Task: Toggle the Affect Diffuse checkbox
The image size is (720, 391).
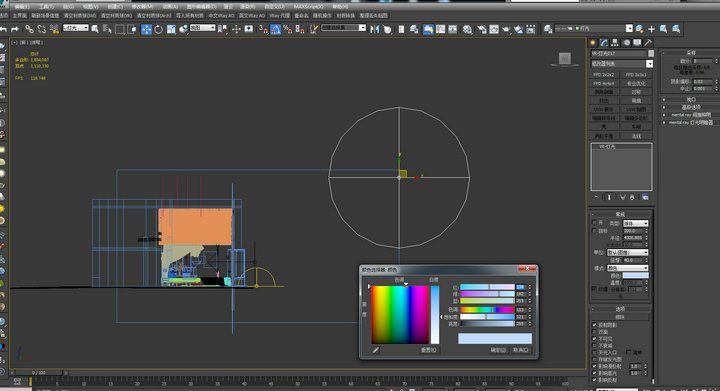Action: (594, 366)
